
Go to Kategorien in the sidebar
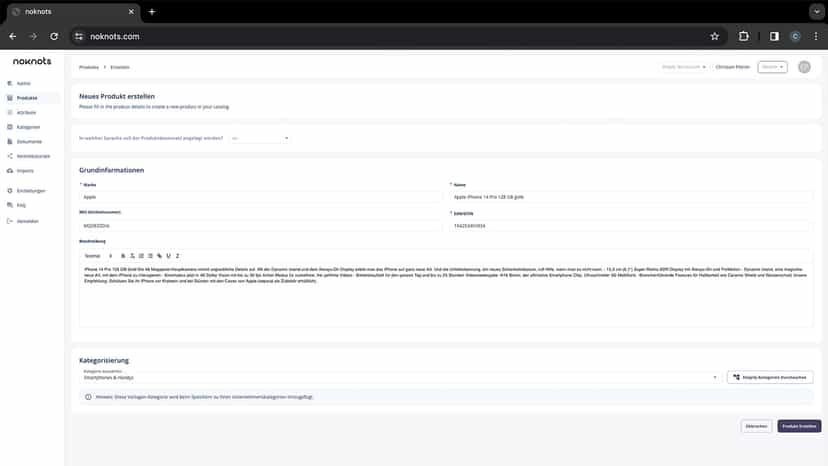coord(27,127)
